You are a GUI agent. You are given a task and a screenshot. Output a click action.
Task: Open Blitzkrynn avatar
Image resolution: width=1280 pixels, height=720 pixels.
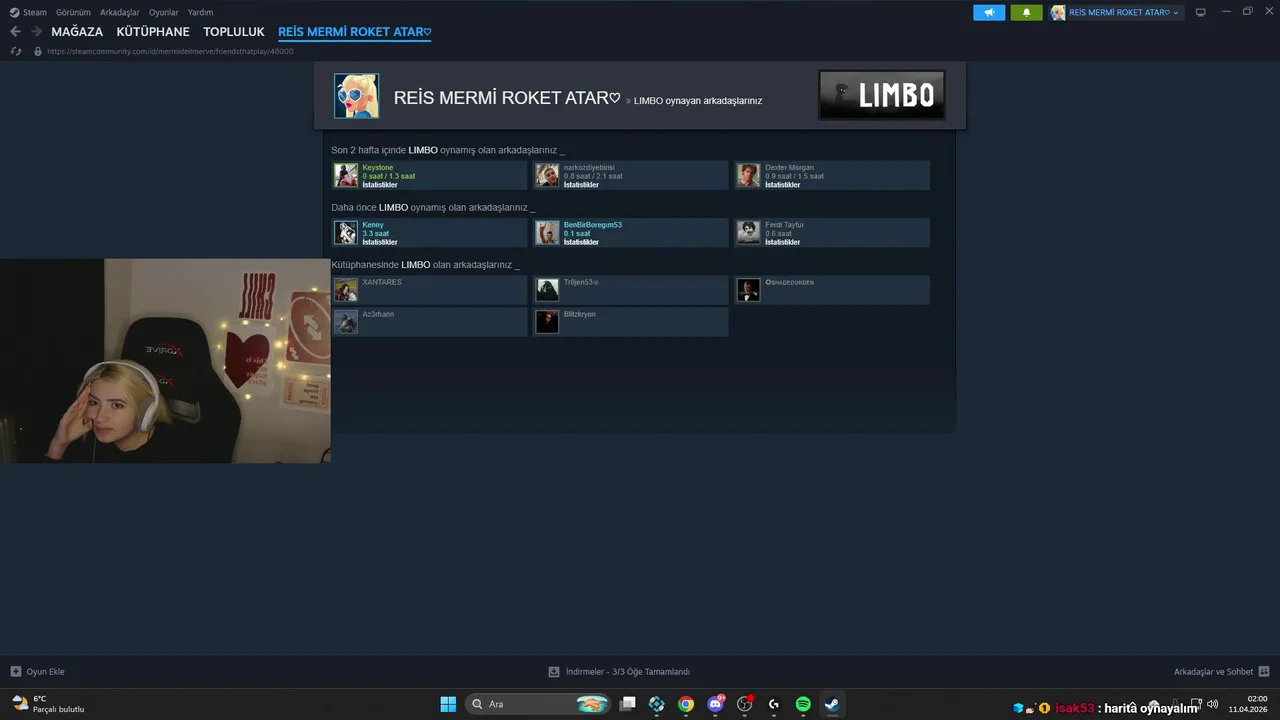coord(547,322)
